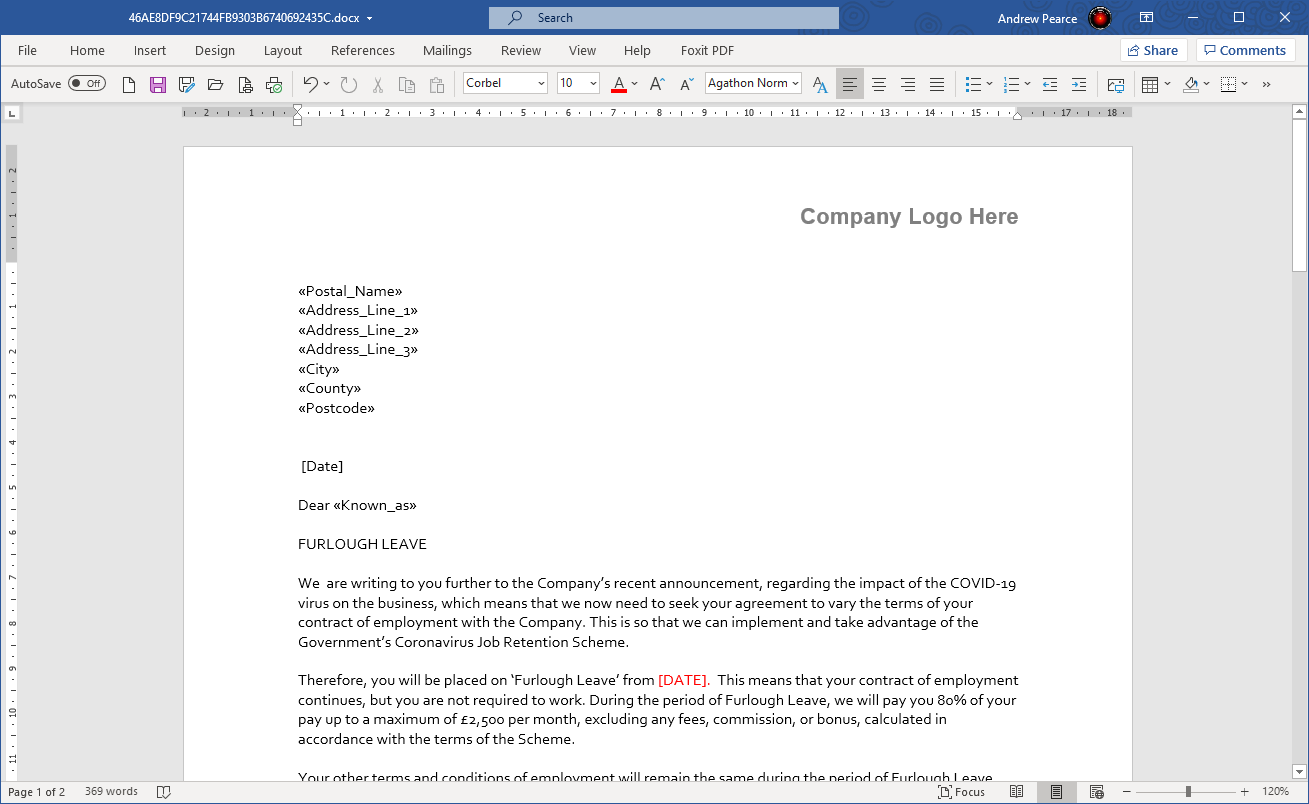
Task: Open the Comments panel
Action: [x=1245, y=49]
